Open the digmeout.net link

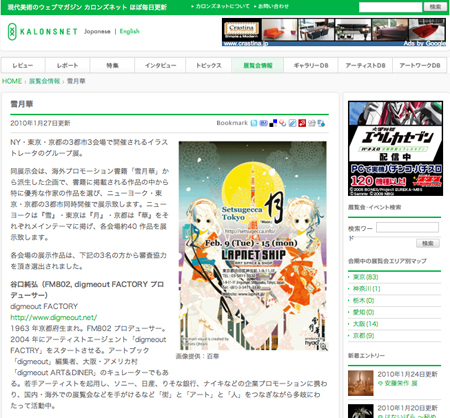(x=54, y=317)
